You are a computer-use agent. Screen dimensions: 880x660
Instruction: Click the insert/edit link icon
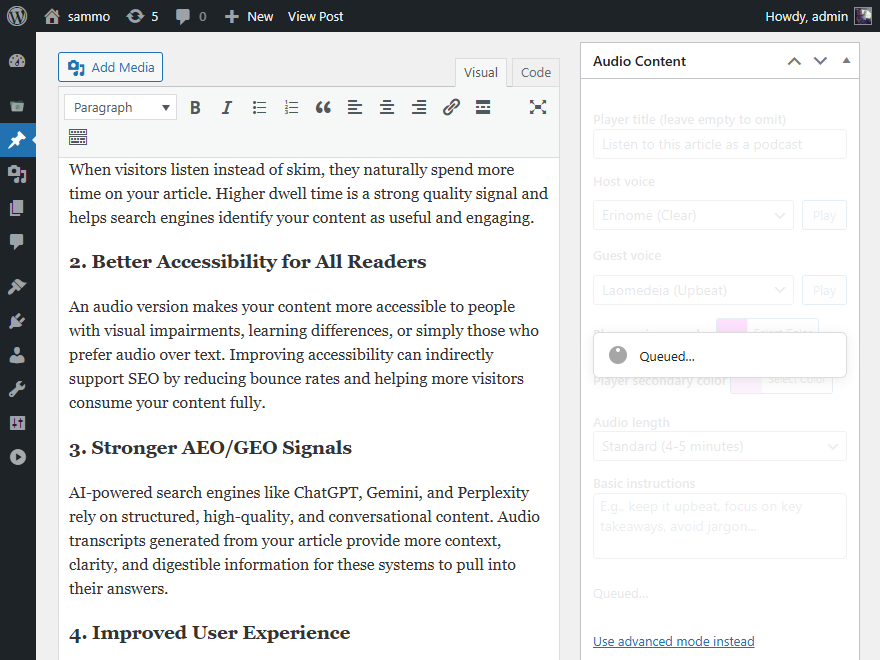[451, 107]
